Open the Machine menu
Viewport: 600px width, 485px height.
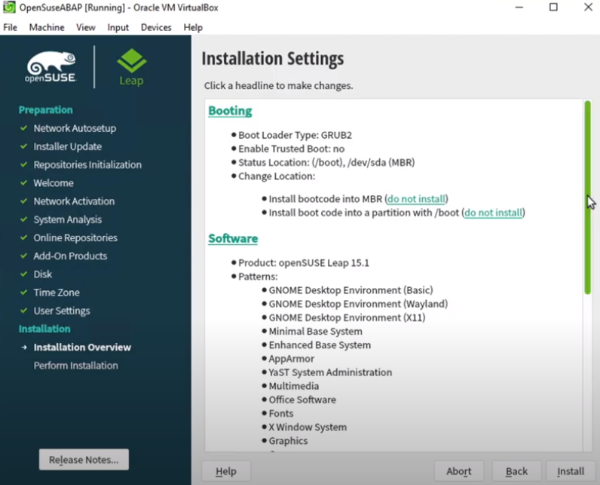[x=47, y=28]
